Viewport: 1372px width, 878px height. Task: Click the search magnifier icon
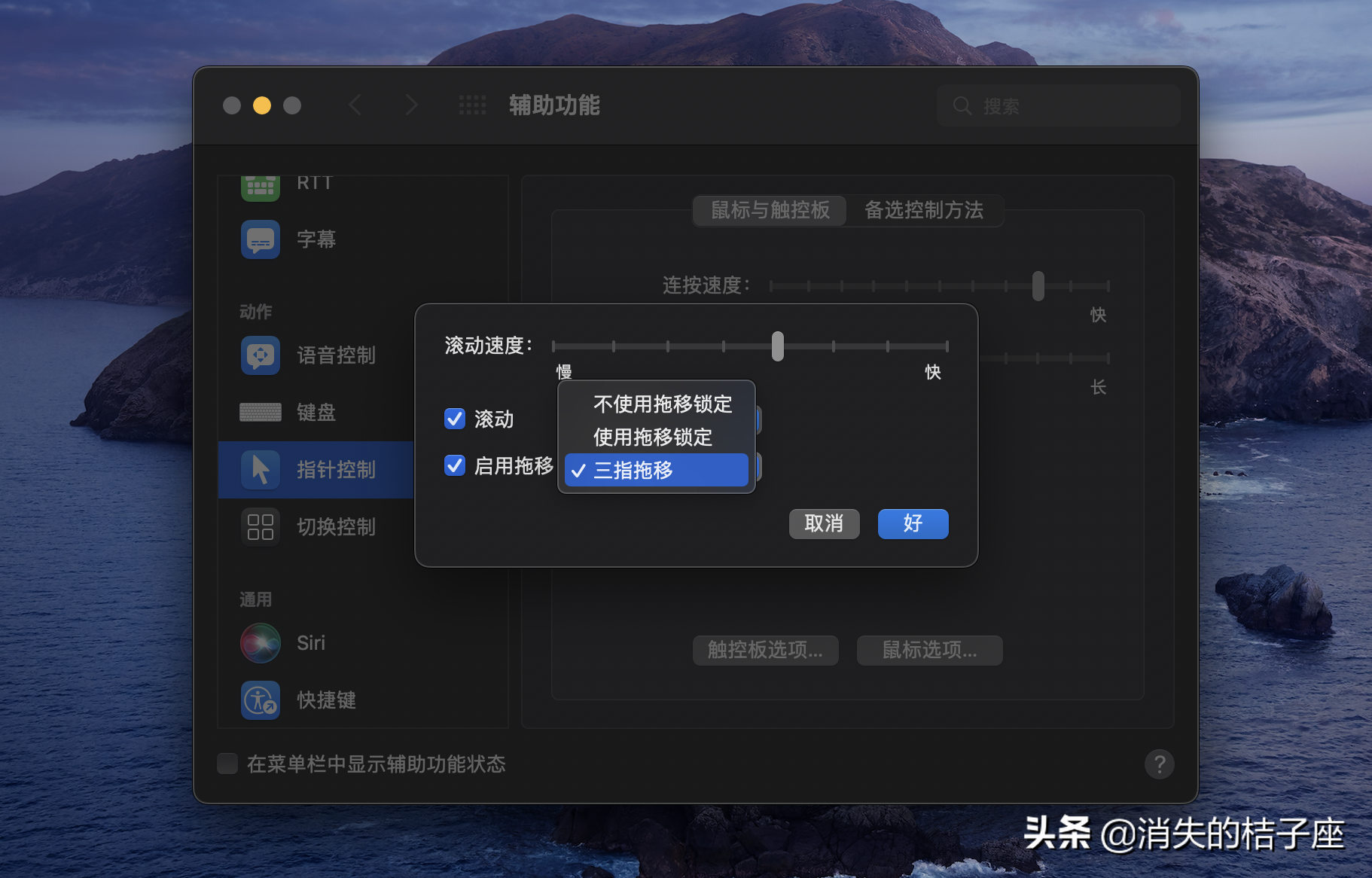point(962,105)
